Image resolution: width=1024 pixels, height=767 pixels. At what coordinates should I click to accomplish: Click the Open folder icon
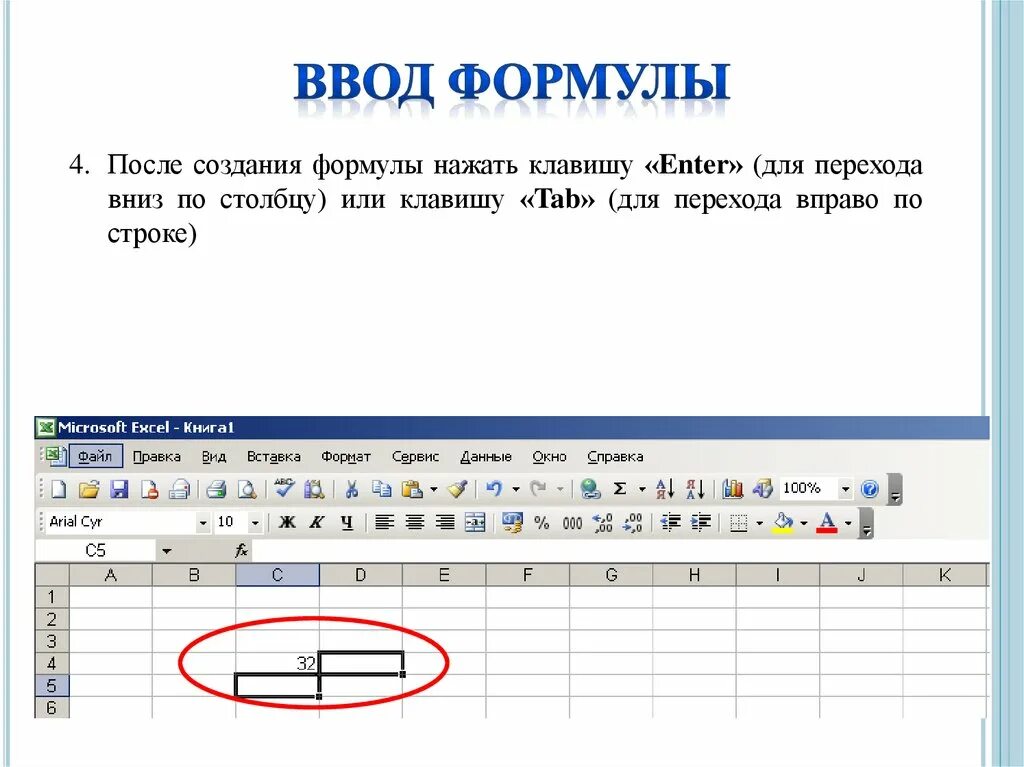89,489
